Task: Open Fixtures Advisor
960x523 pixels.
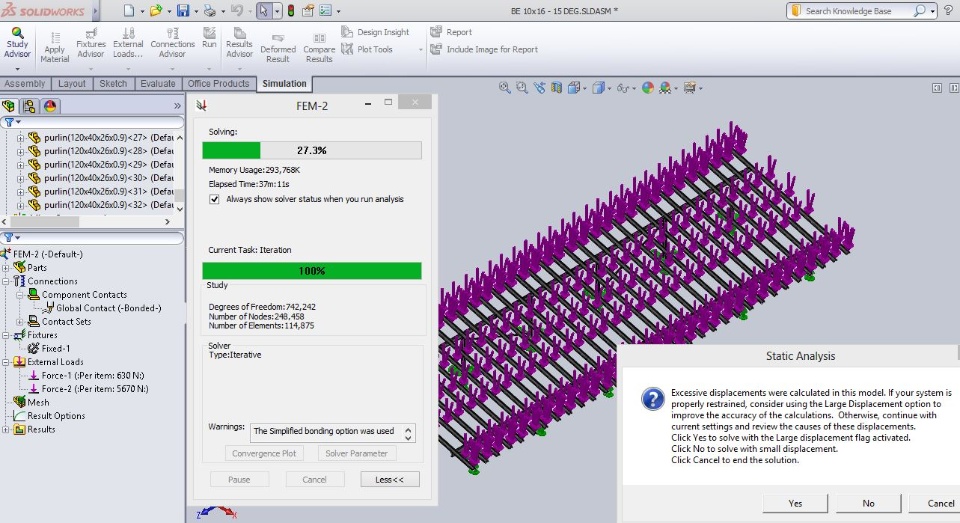Action: coord(91,43)
